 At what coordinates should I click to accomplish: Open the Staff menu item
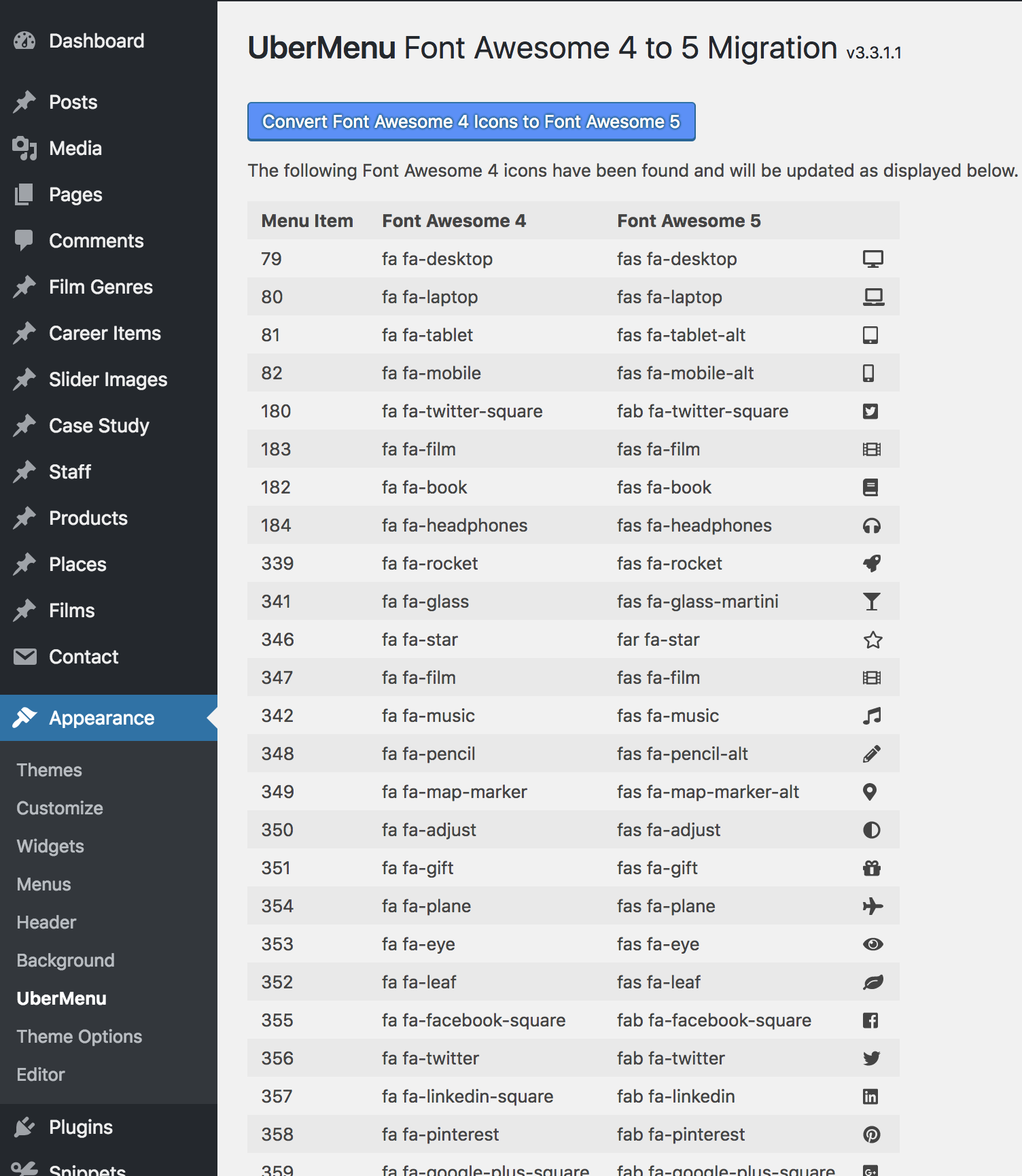point(109,472)
